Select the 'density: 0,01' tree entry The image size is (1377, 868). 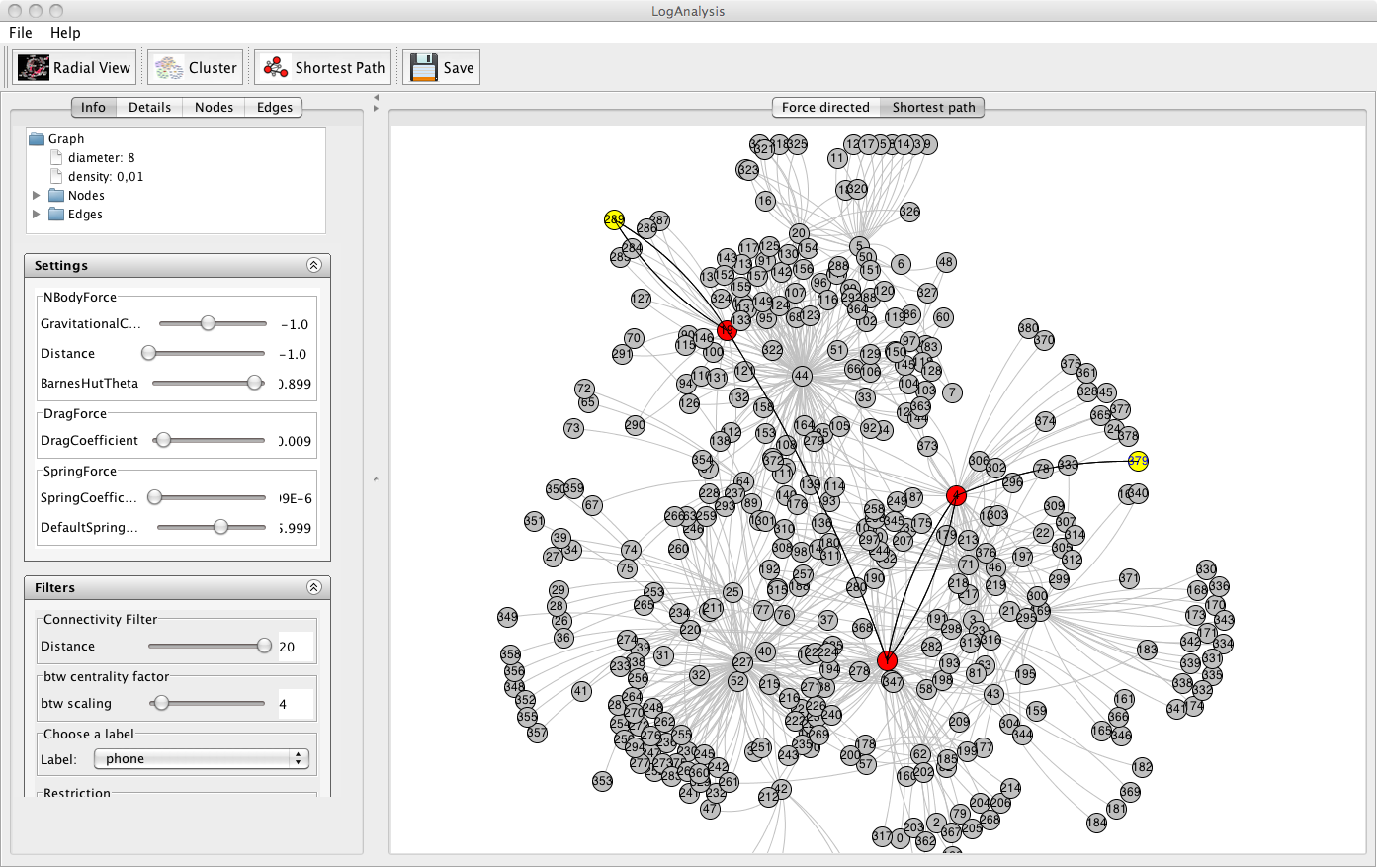point(96,177)
